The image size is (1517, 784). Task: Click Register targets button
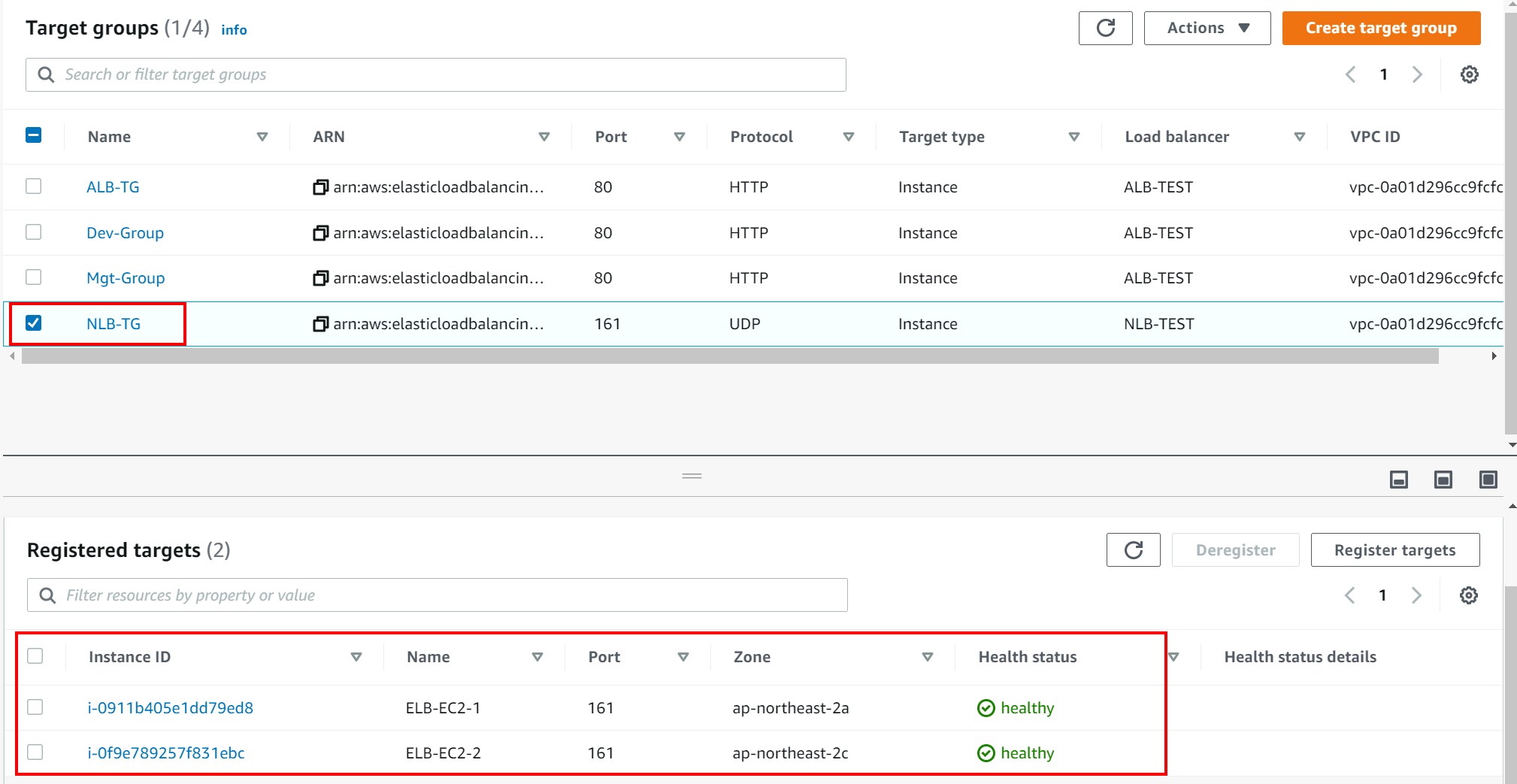tap(1395, 550)
